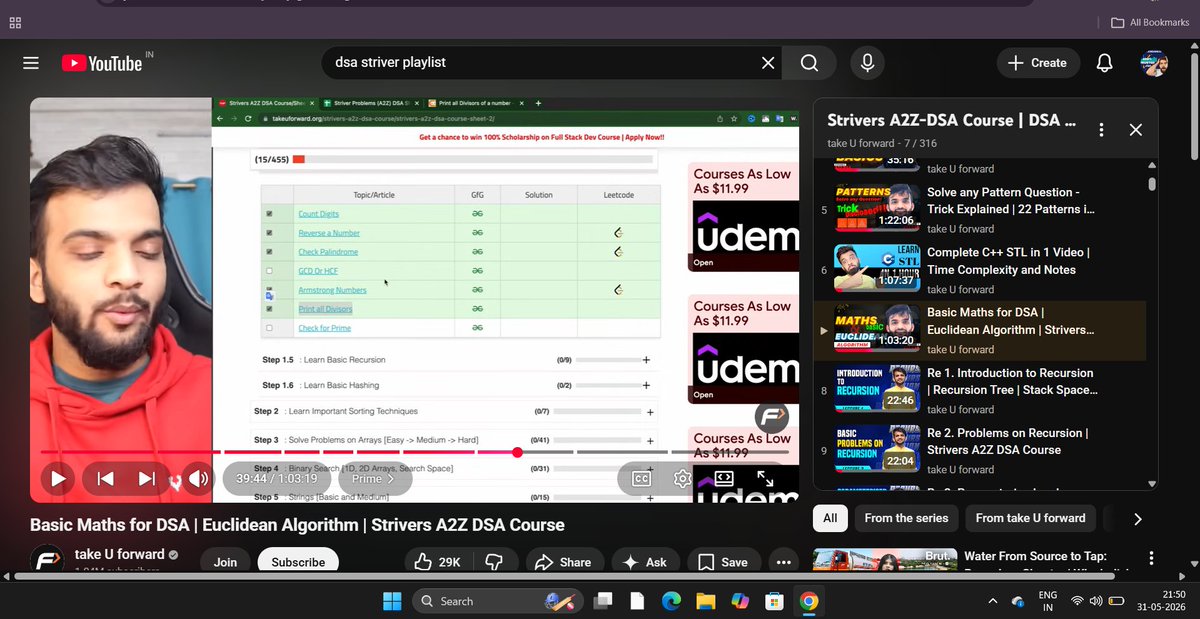Open options for Water From Source video
1200x619 pixels.
coord(1151,558)
